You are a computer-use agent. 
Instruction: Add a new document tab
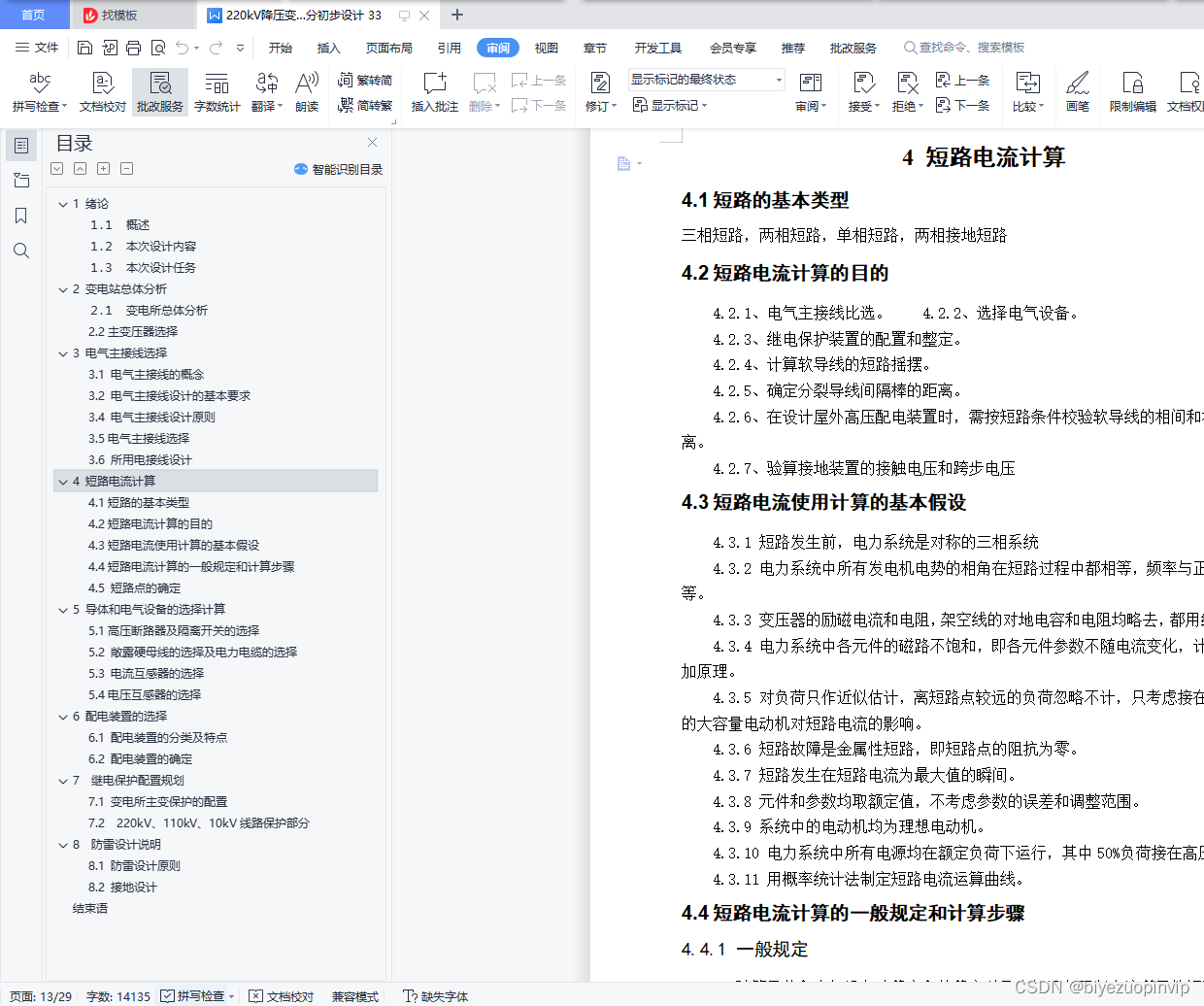pyautogui.click(x=457, y=15)
